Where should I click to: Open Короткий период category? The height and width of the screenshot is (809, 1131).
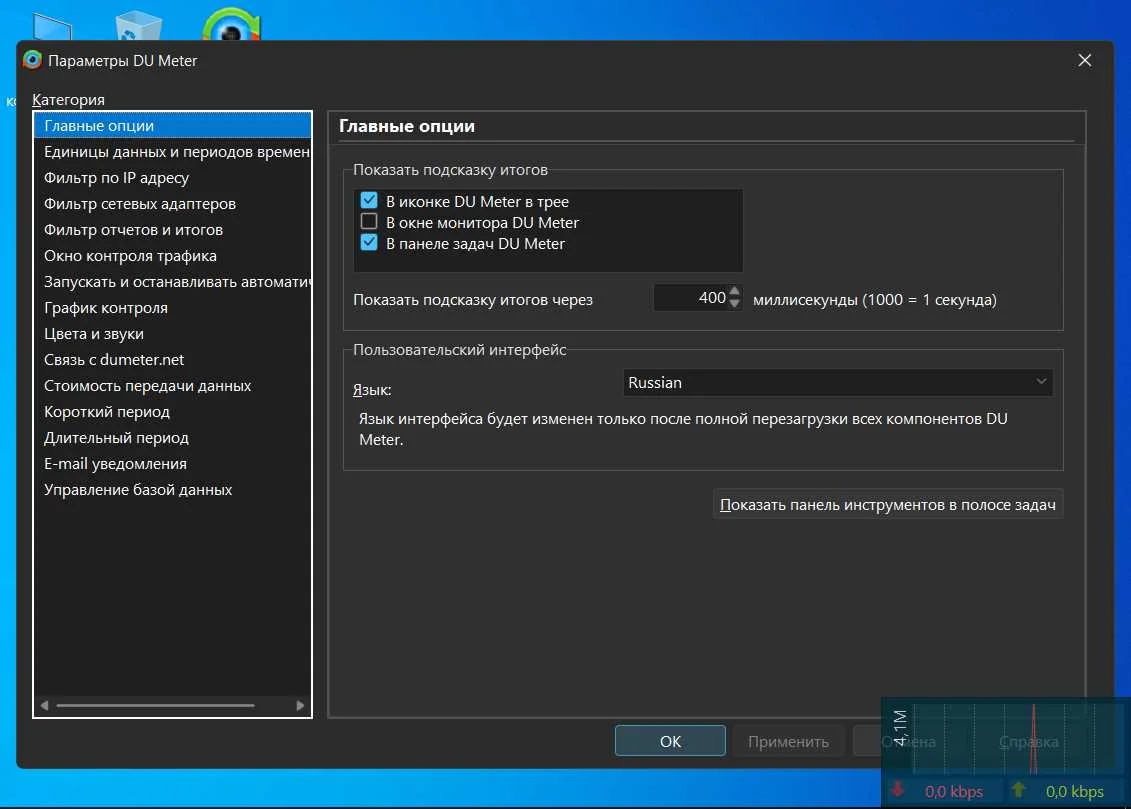point(172,411)
